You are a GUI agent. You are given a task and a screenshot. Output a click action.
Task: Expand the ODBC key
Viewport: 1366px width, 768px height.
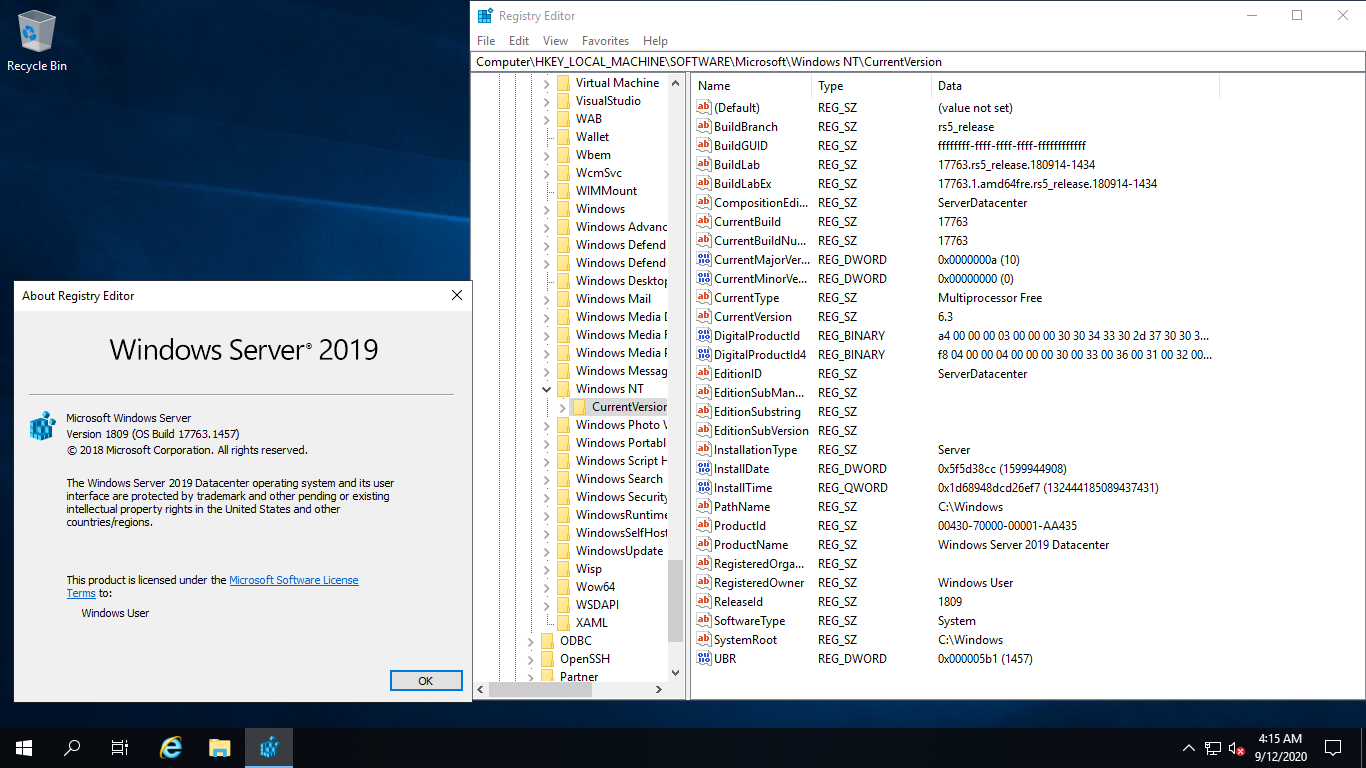tap(530, 641)
